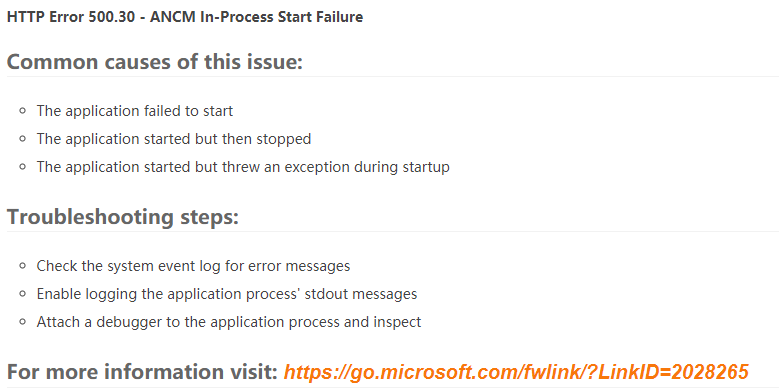Click the Common causes of this issue heading
The image size is (779, 391).
pyautogui.click(x=155, y=62)
